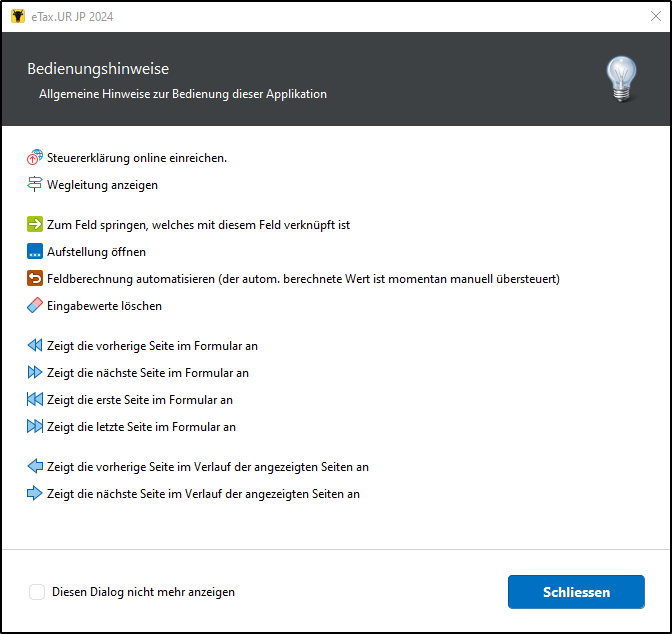Enable 'Diesen Dialog nicht mehr anzeigen' checkbox

tap(37, 592)
